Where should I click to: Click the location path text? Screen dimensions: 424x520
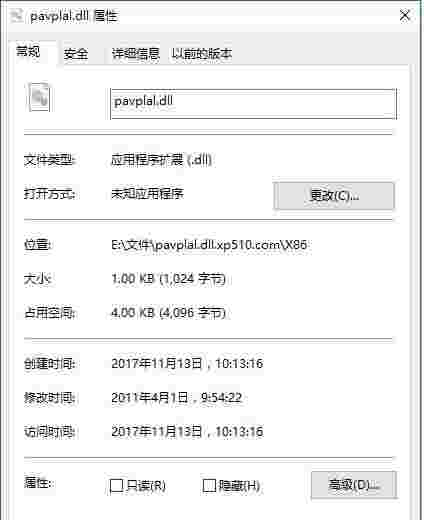coord(209,245)
